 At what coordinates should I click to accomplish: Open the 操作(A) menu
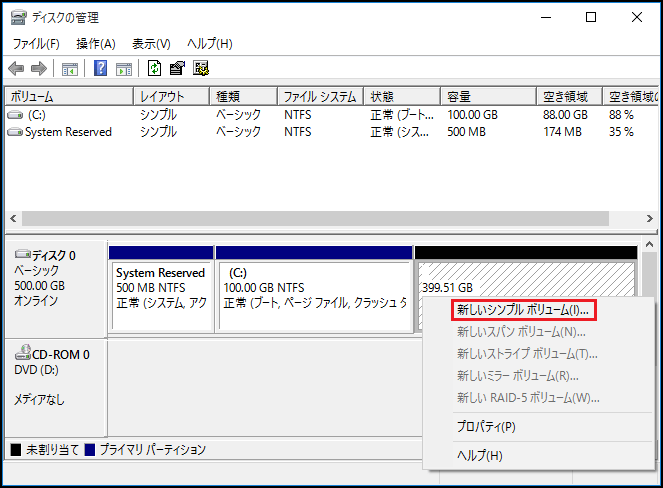(x=96, y=44)
